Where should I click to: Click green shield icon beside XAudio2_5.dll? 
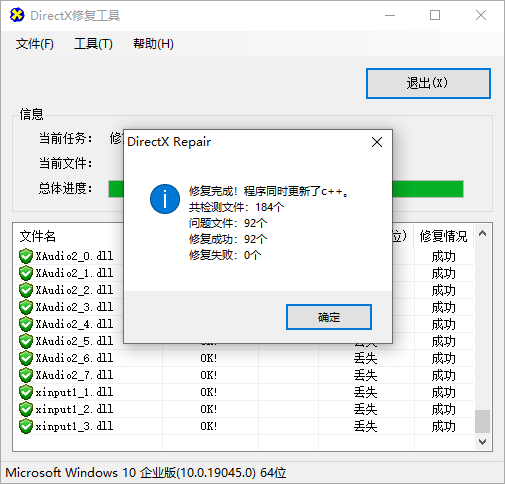tap(26, 341)
